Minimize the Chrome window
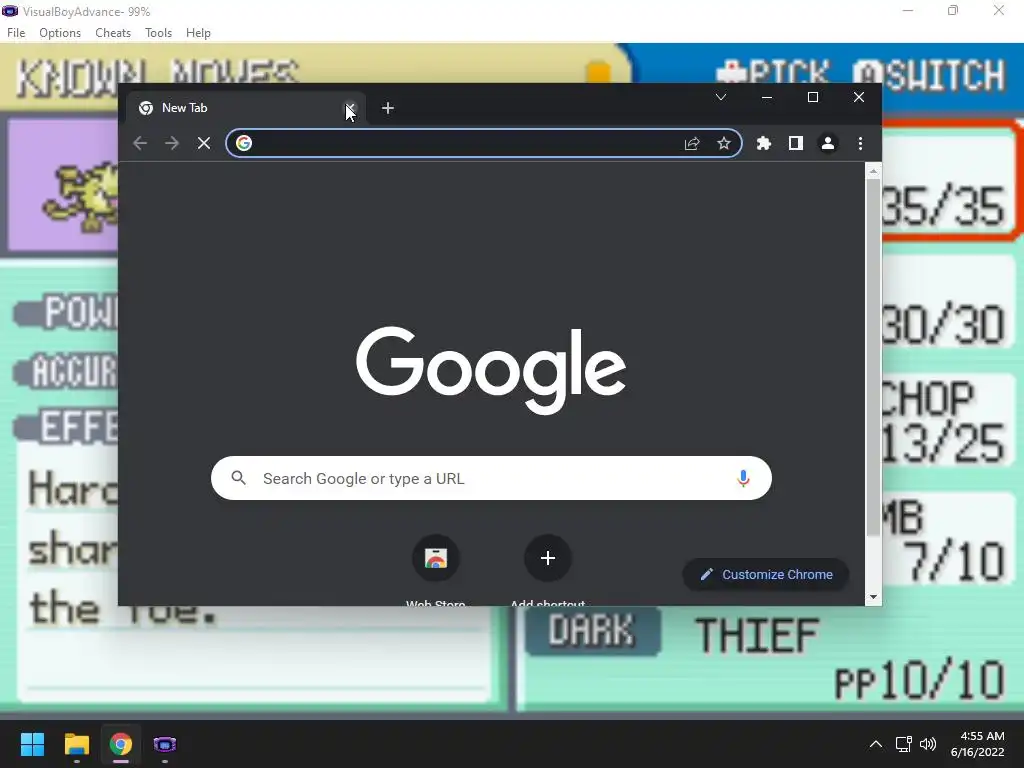 767,97
